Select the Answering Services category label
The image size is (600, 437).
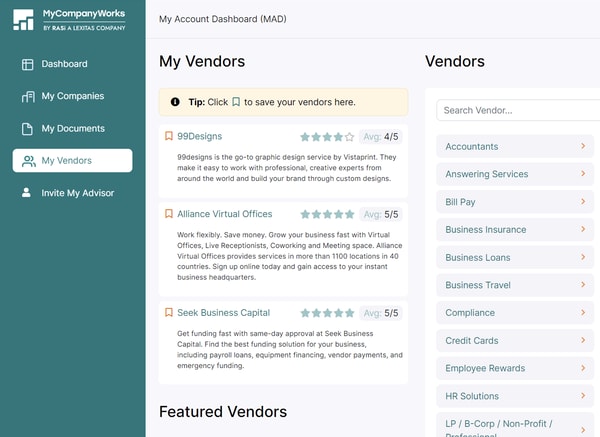487,174
